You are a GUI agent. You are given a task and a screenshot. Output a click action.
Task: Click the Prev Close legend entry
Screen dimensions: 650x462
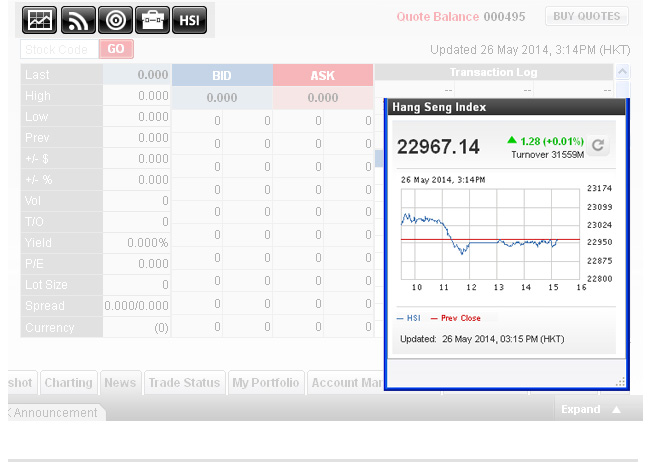tap(456, 318)
